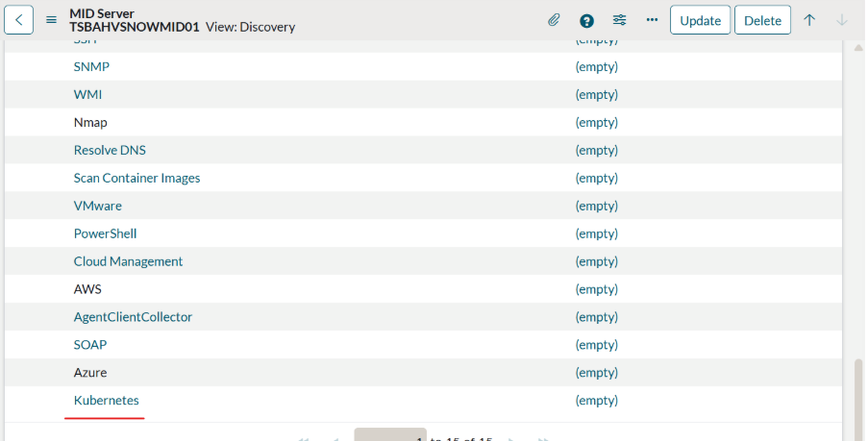Open personalize form settings icon
The height and width of the screenshot is (441, 868).
pos(619,20)
